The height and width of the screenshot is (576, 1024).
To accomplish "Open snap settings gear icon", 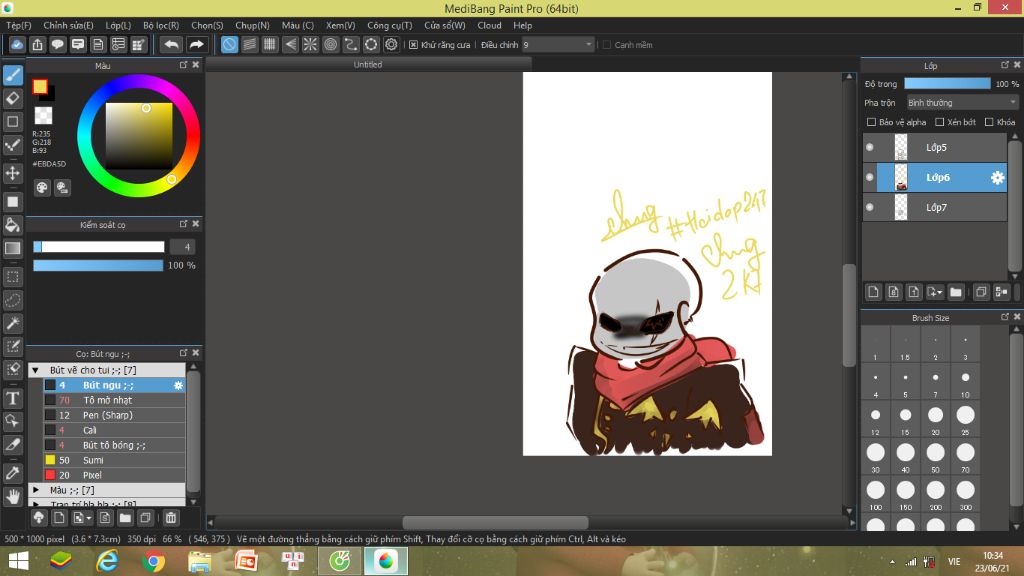I will (x=391, y=44).
